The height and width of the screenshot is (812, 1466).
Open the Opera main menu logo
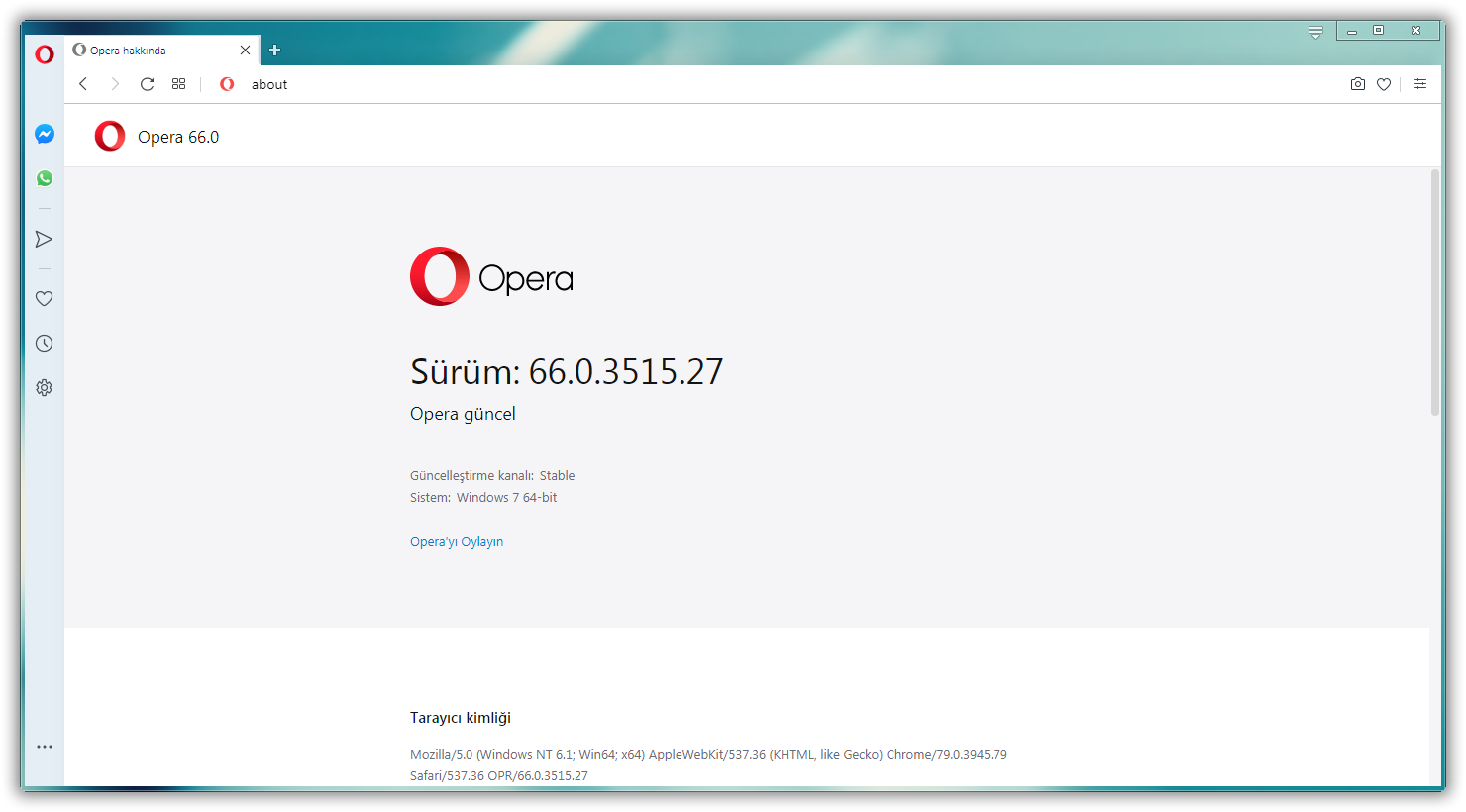pyautogui.click(x=45, y=54)
